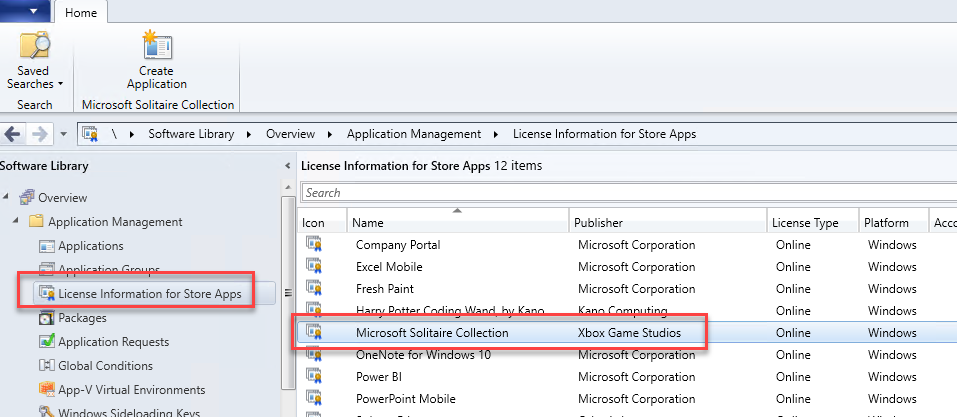Click the breadcrumb root console icon
The width and height of the screenshot is (957, 417).
pyautogui.click(x=90, y=134)
